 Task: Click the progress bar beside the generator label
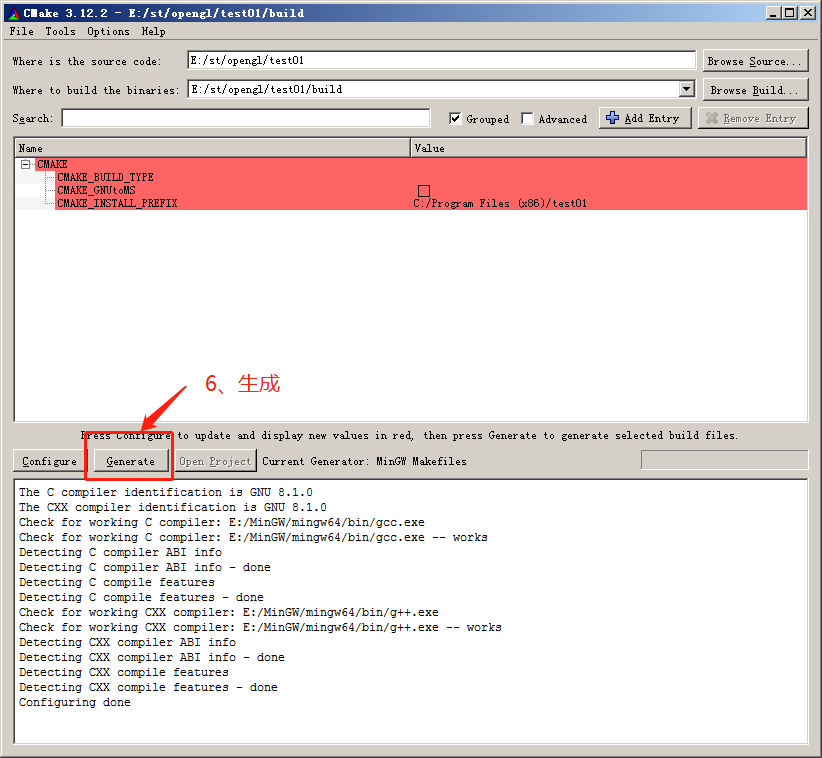[x=724, y=460]
